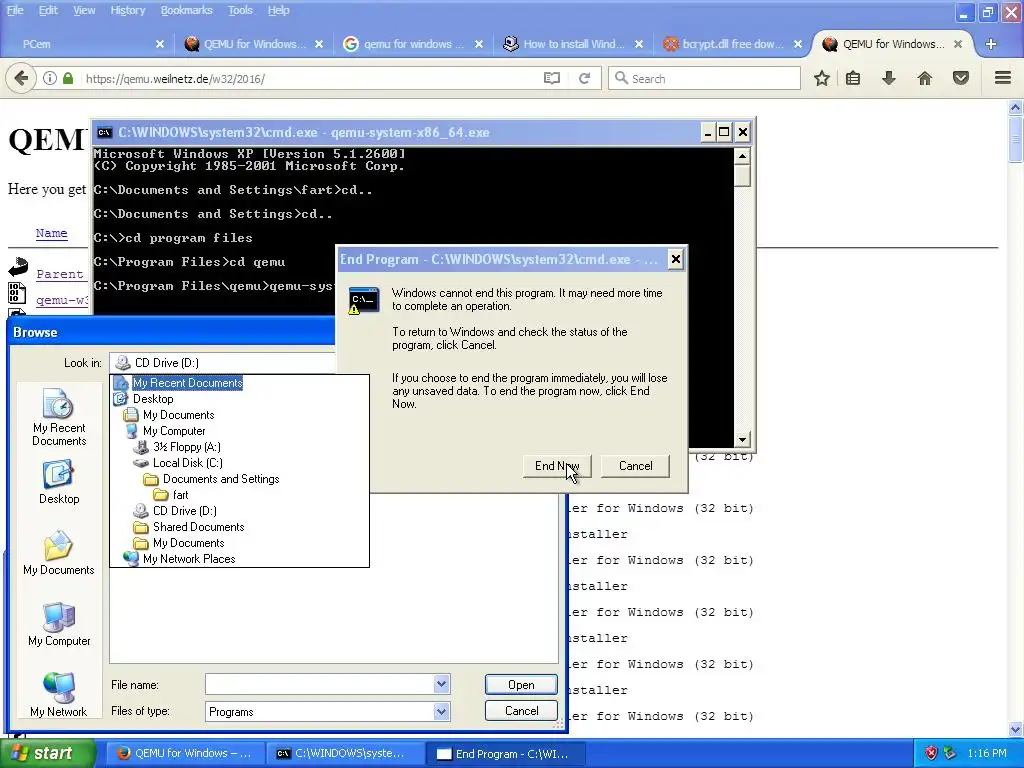Switch to cmd taskbar button
1024x768 pixels.
pos(345,753)
